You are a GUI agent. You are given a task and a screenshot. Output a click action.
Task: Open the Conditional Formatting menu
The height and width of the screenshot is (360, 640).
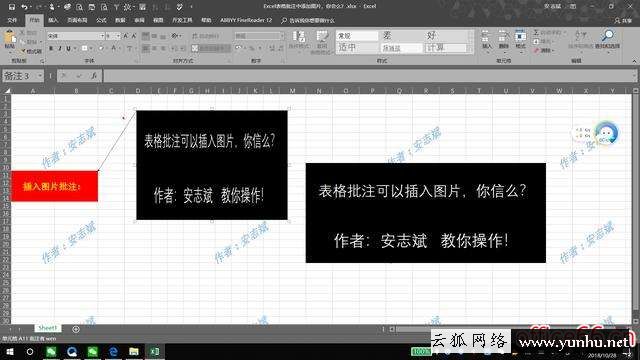299,41
